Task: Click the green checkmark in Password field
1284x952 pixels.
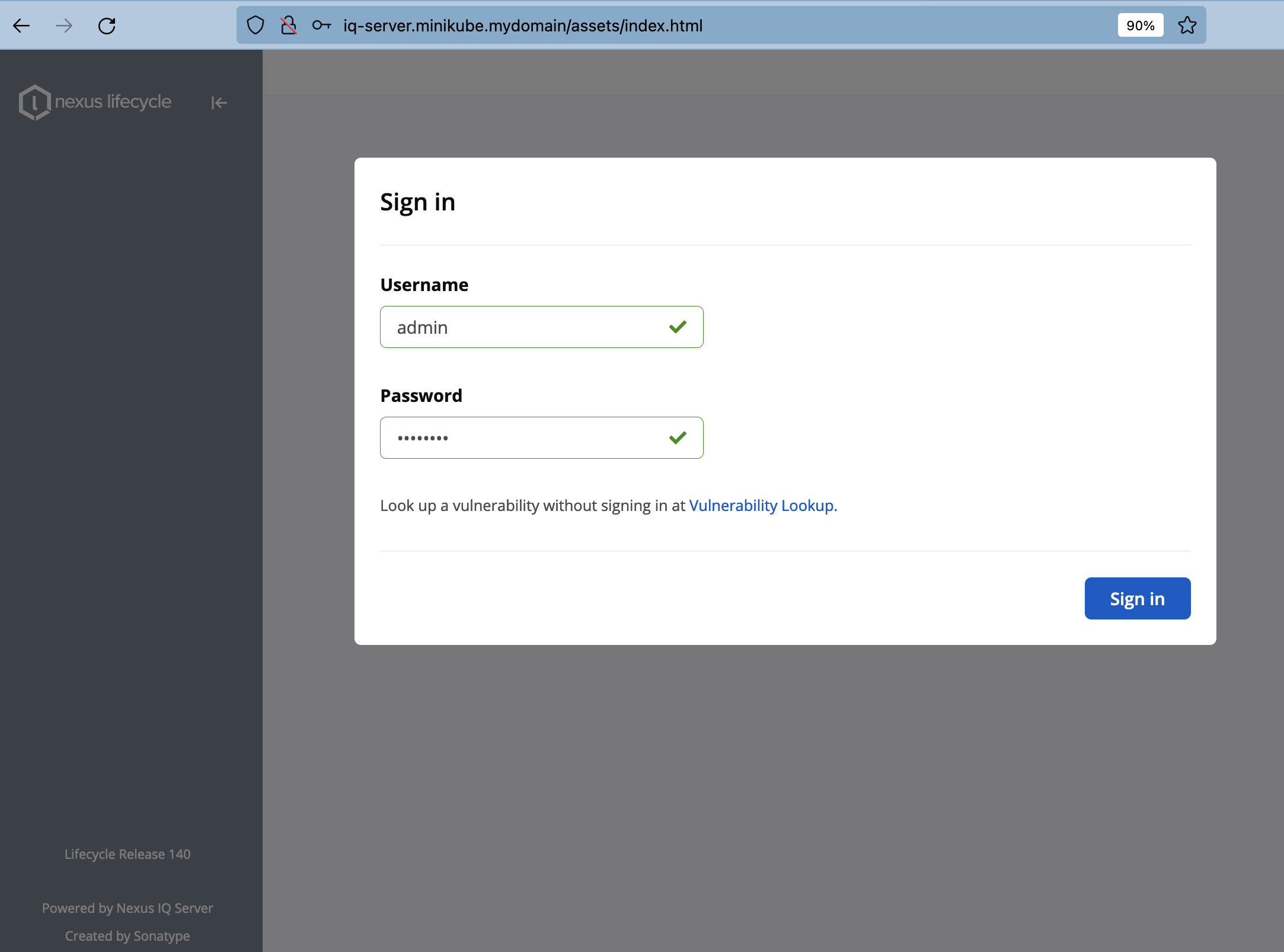Action: (x=678, y=438)
